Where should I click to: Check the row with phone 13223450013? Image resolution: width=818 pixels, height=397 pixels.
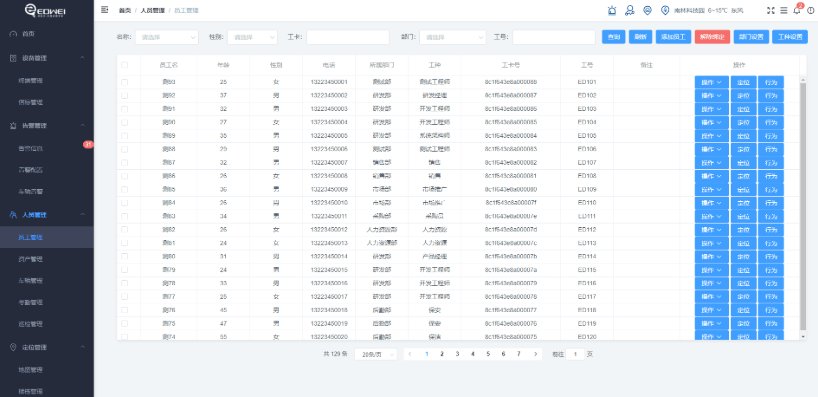(x=124, y=243)
